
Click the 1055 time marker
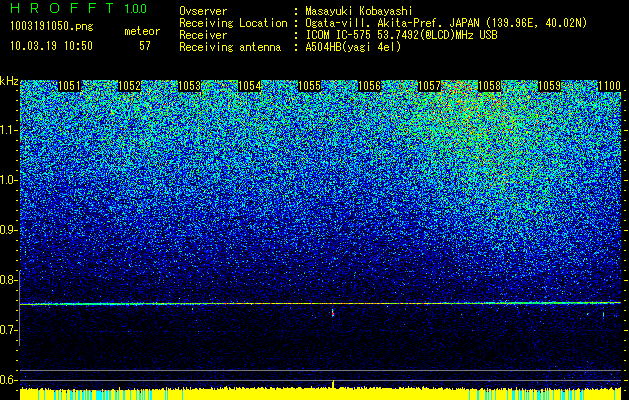click(x=310, y=86)
